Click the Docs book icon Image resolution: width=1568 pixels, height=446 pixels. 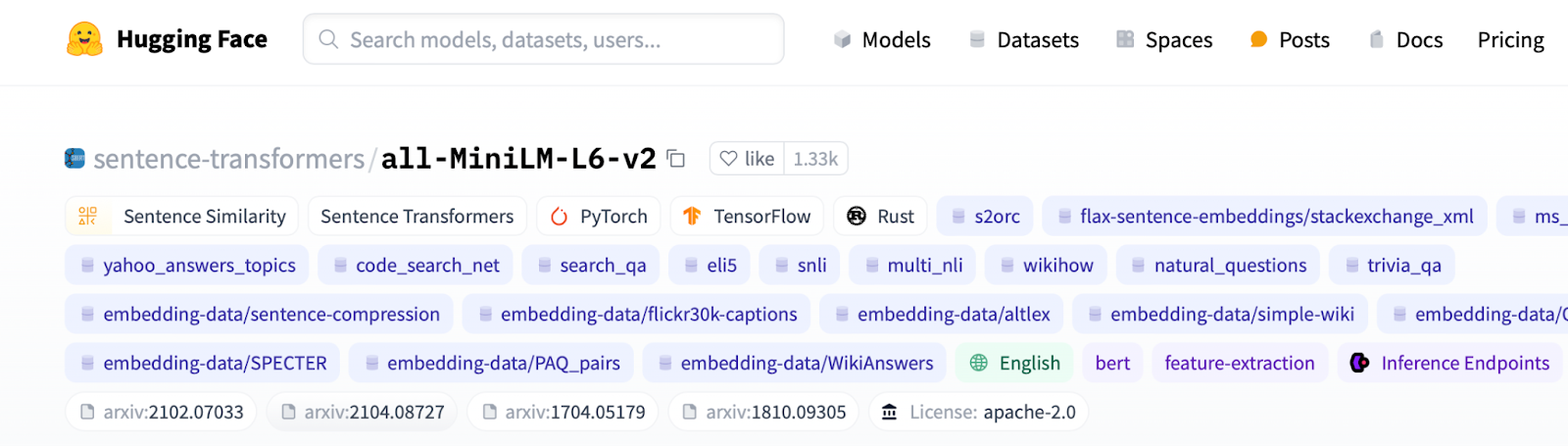[x=1376, y=39]
